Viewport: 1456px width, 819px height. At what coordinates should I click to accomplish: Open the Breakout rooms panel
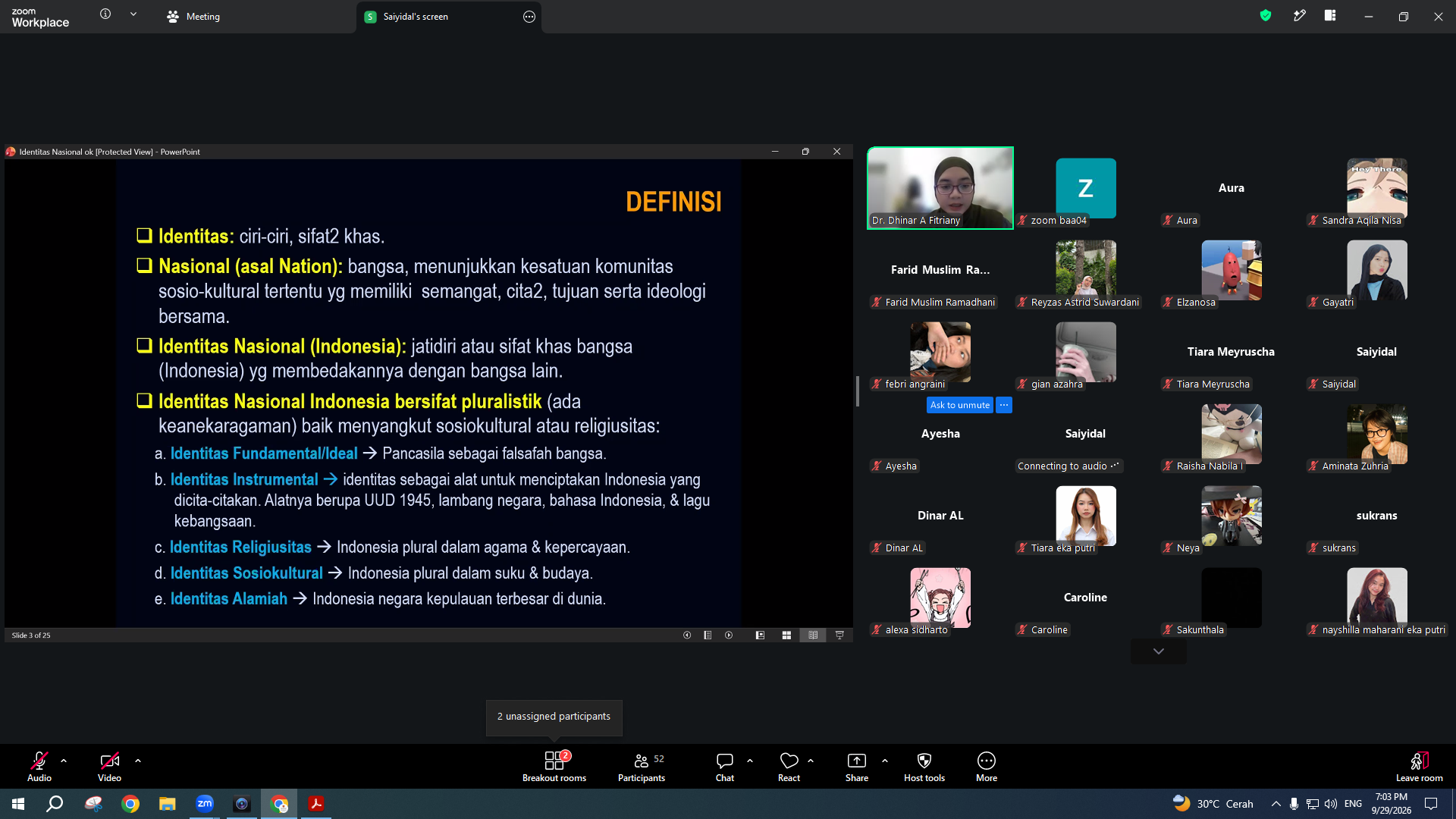pos(554,766)
